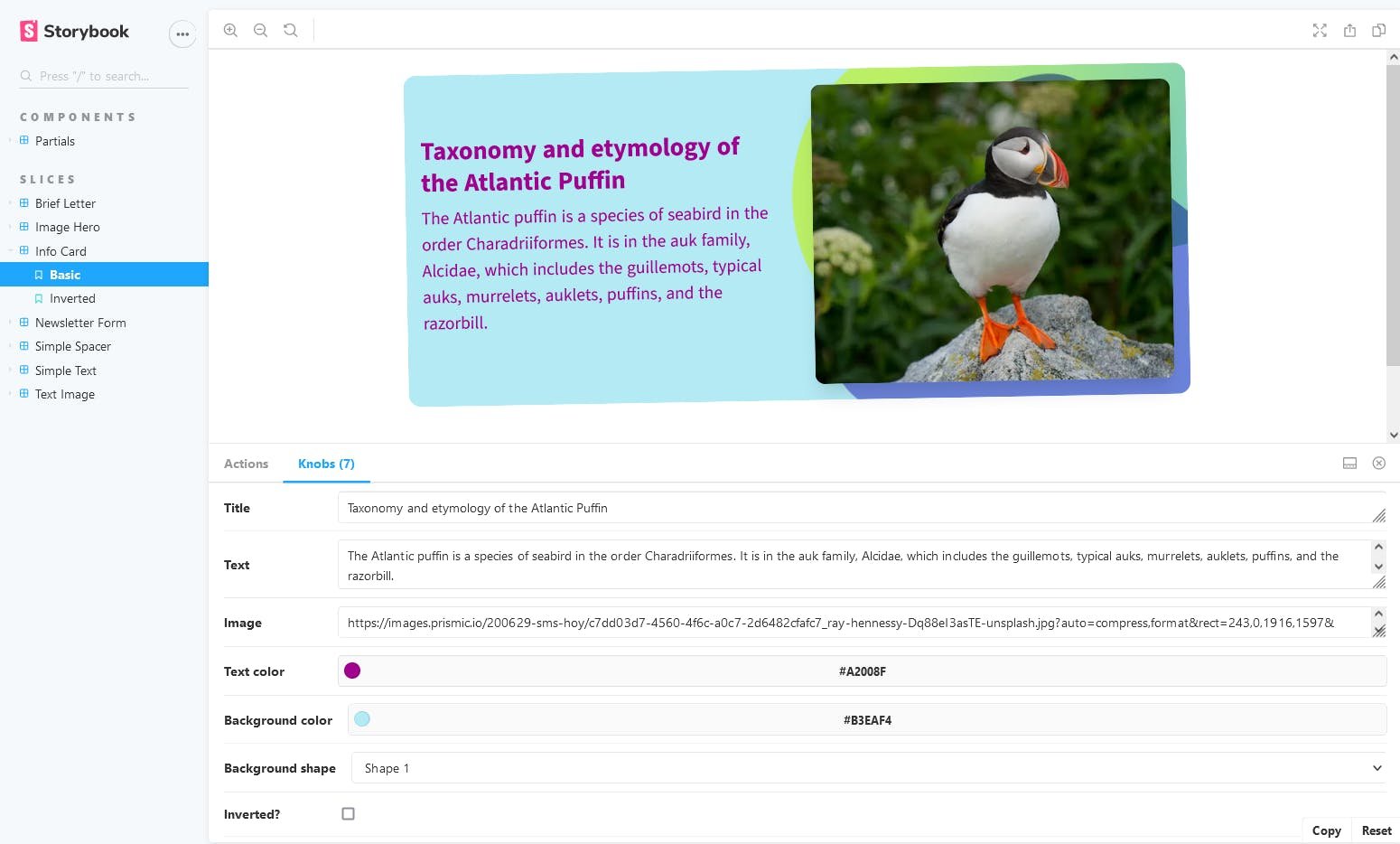Disable the Inverted? knob checkbox

[x=348, y=813]
